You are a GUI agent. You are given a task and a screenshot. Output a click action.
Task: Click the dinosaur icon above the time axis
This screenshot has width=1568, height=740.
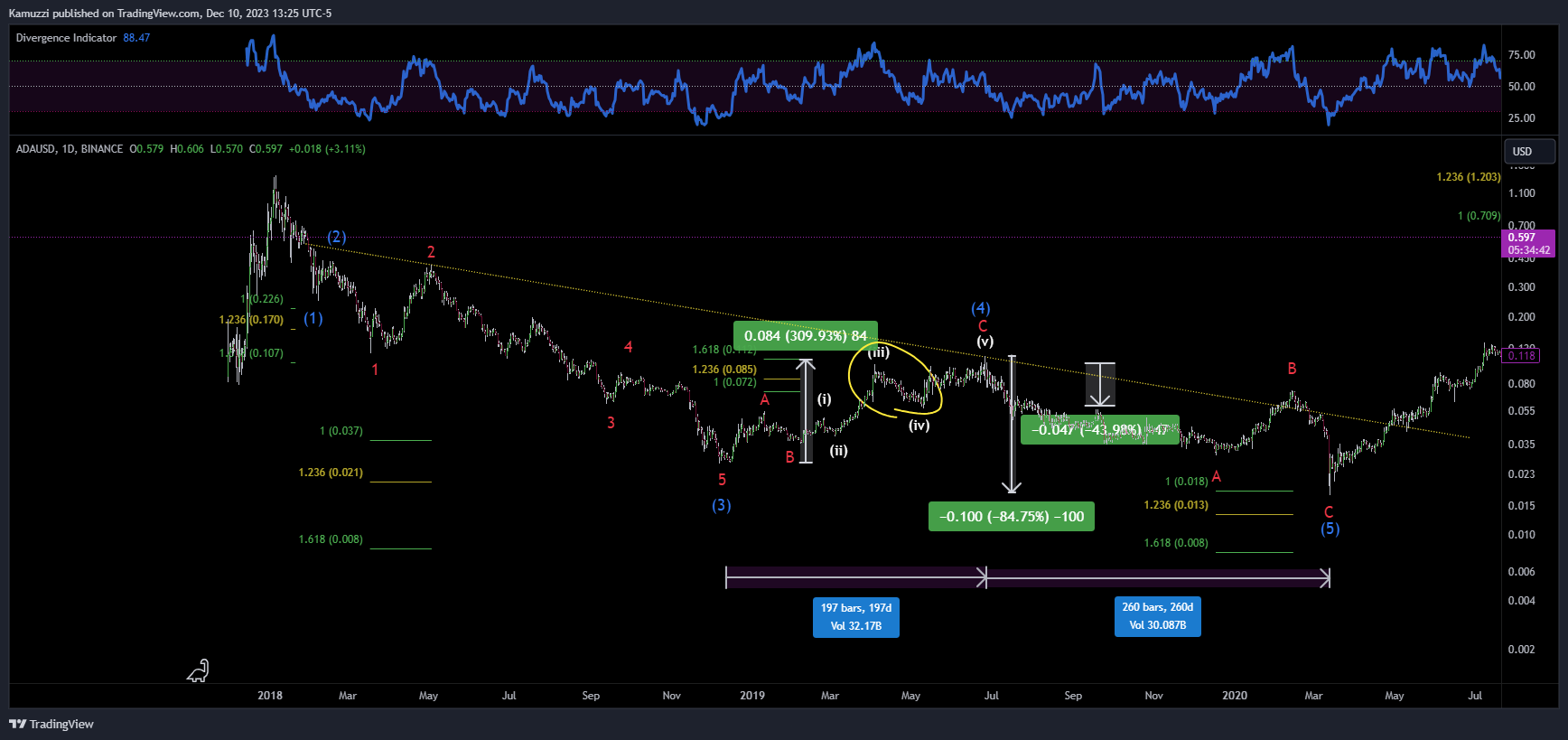click(199, 670)
